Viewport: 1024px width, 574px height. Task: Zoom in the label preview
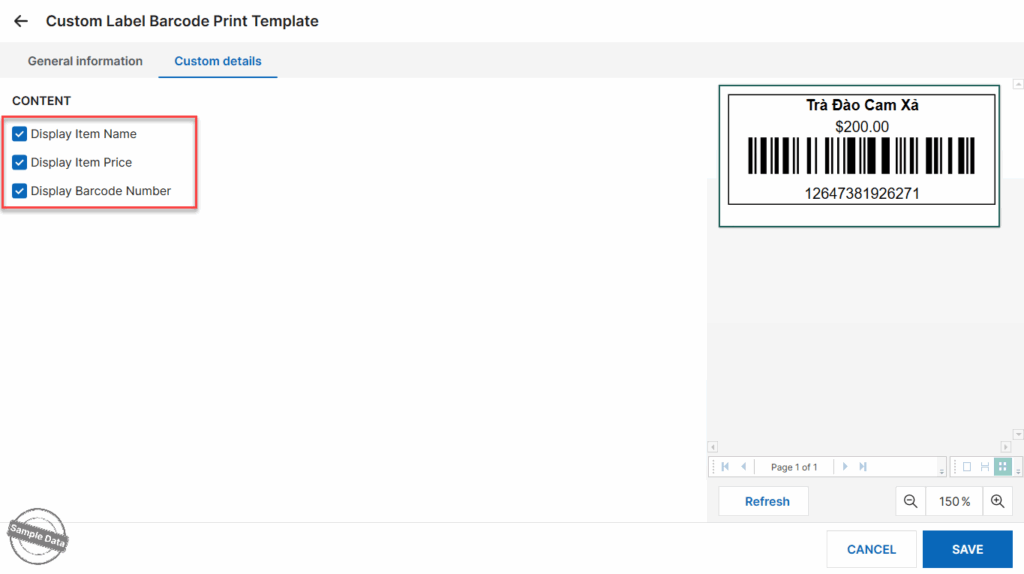(997, 501)
